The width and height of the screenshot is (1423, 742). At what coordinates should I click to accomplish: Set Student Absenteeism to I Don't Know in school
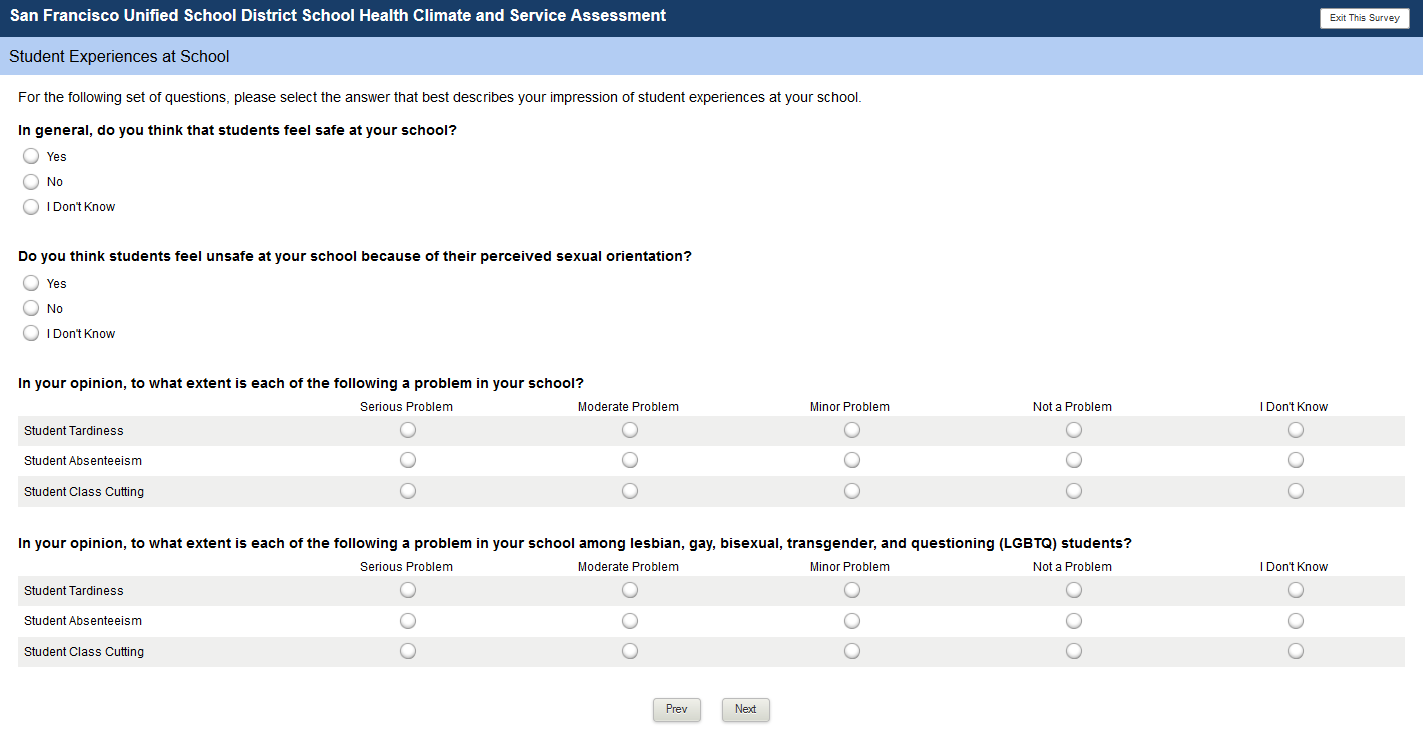pos(1295,460)
